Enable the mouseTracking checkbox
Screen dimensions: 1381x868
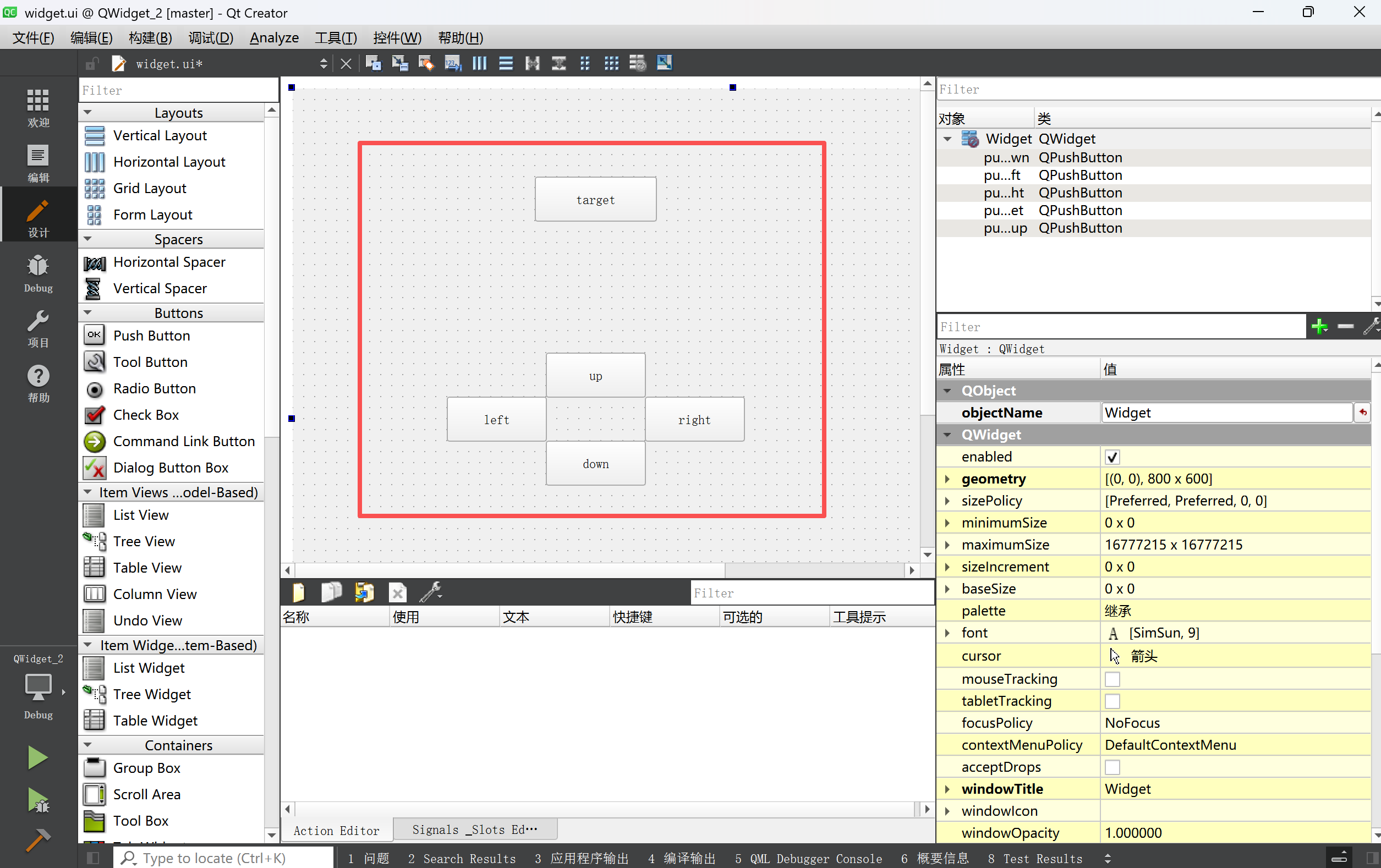click(x=1111, y=679)
